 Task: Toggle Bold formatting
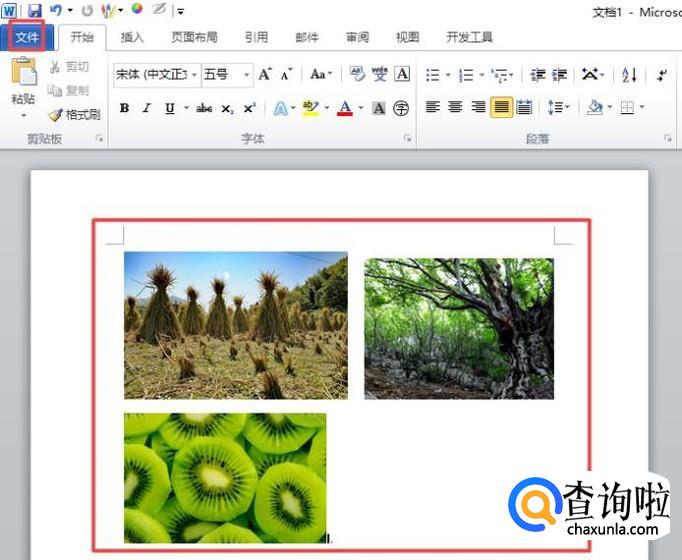click(124, 108)
